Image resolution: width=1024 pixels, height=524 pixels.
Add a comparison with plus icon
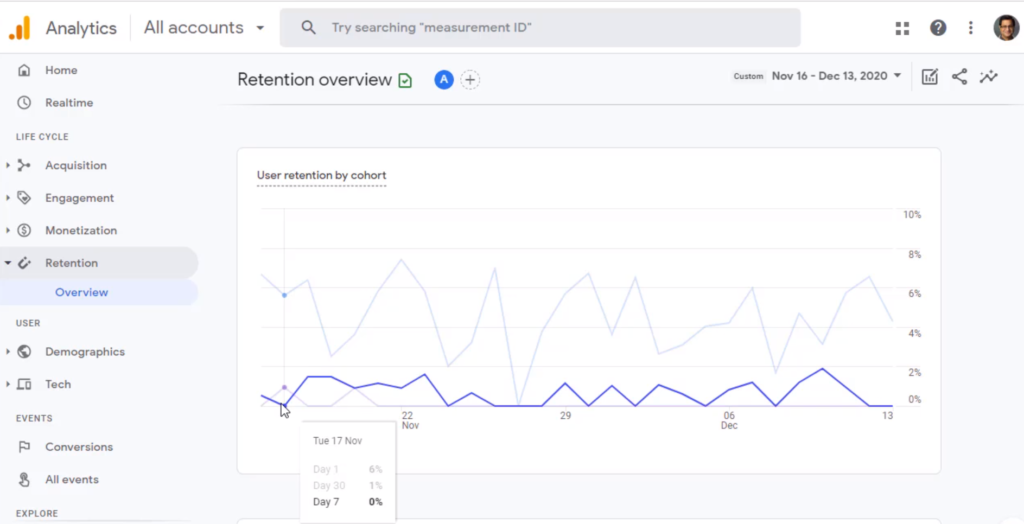tap(470, 80)
